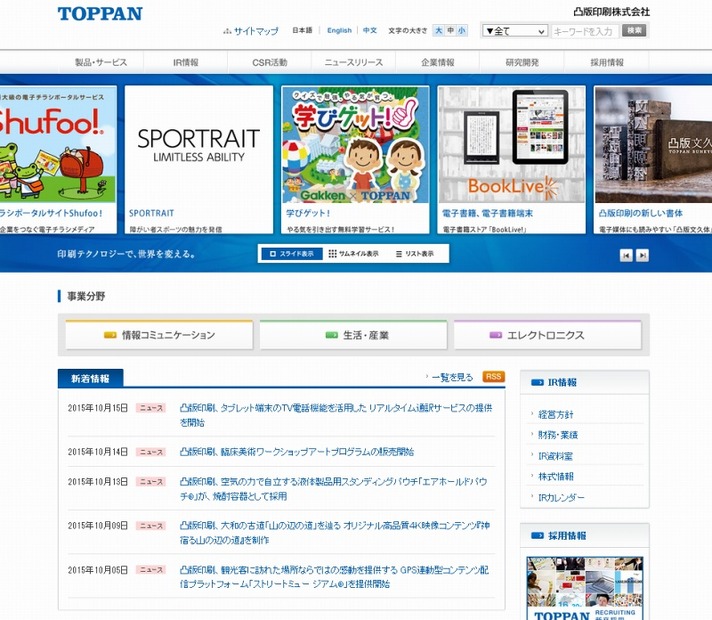Open 情報コミュニケーション business field
The width and height of the screenshot is (712, 620).
coord(159,335)
